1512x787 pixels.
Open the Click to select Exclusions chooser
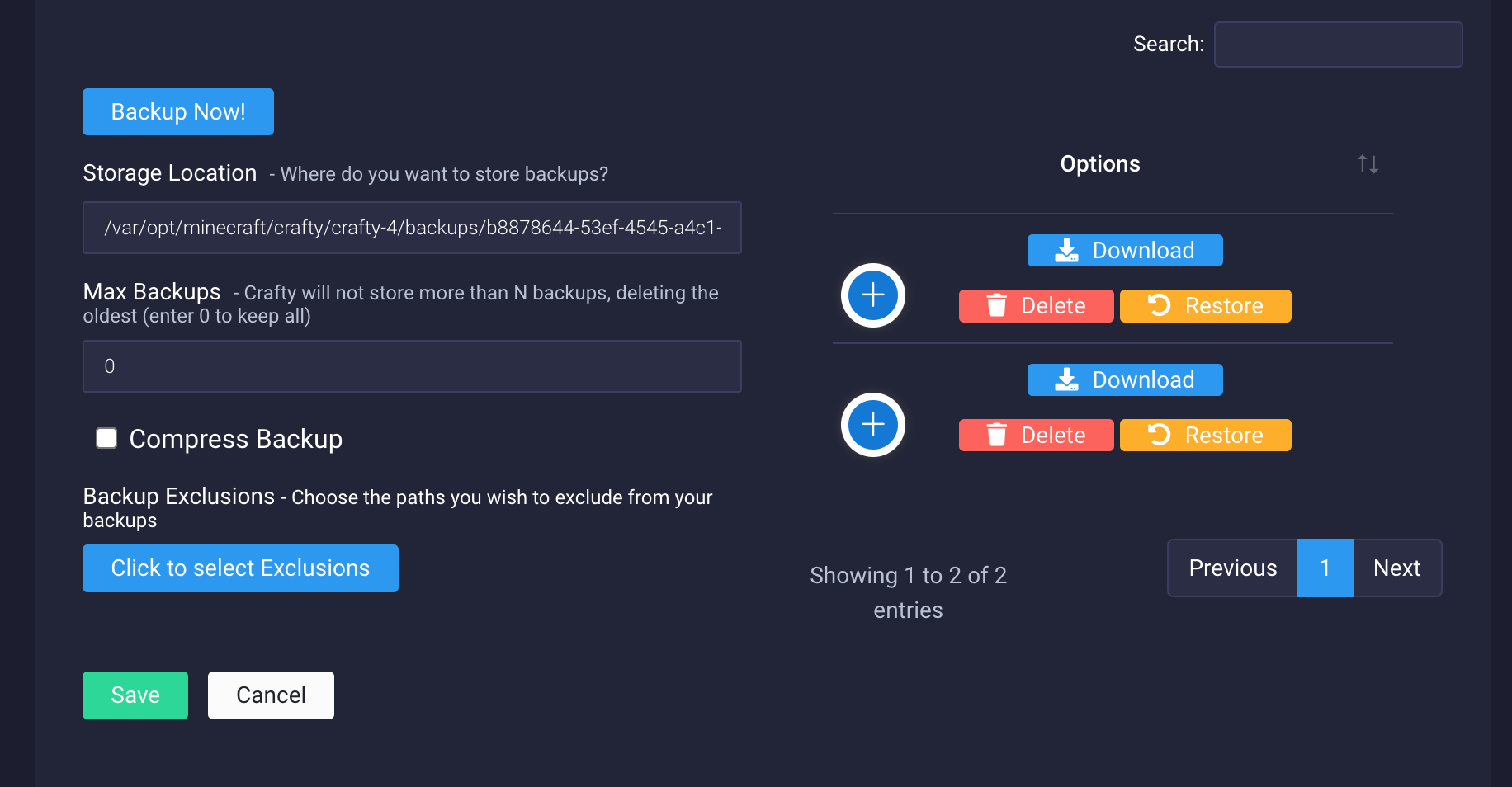(240, 568)
